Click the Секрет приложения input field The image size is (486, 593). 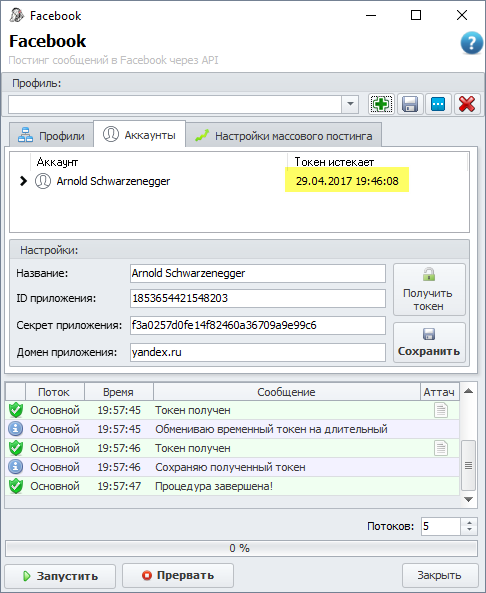tap(258, 325)
